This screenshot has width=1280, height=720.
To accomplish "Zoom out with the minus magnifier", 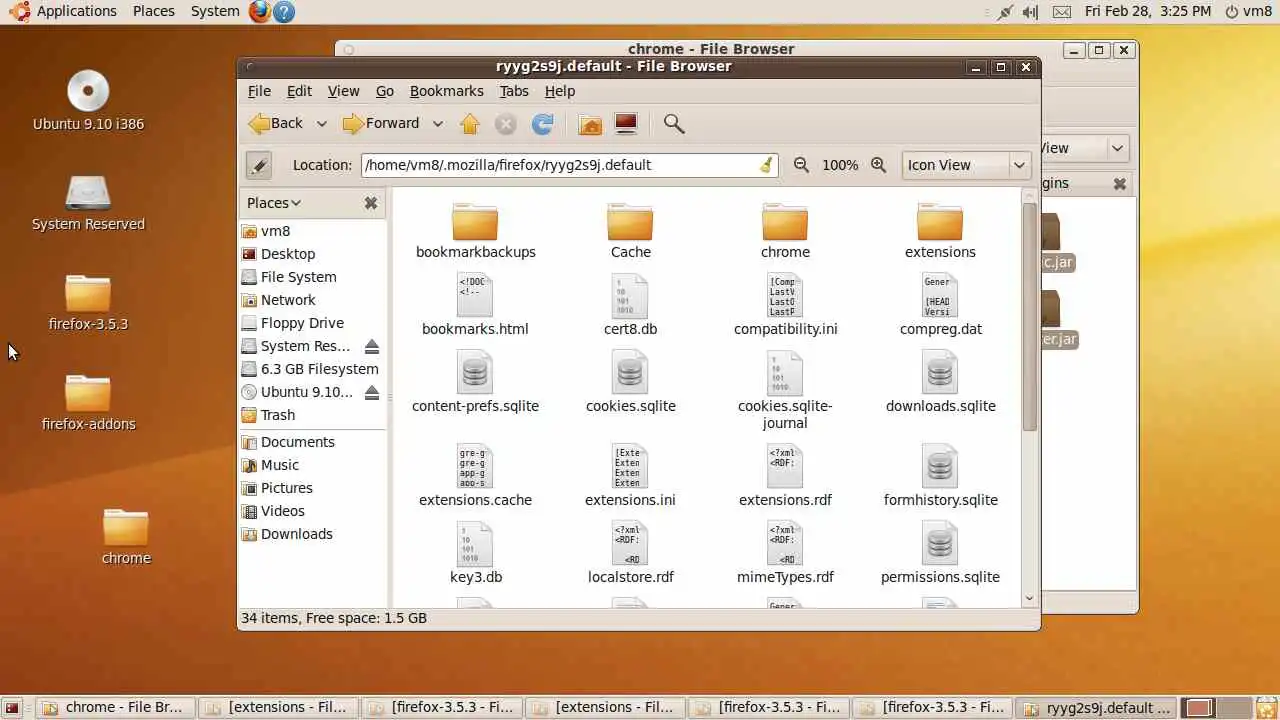I will click(801, 165).
